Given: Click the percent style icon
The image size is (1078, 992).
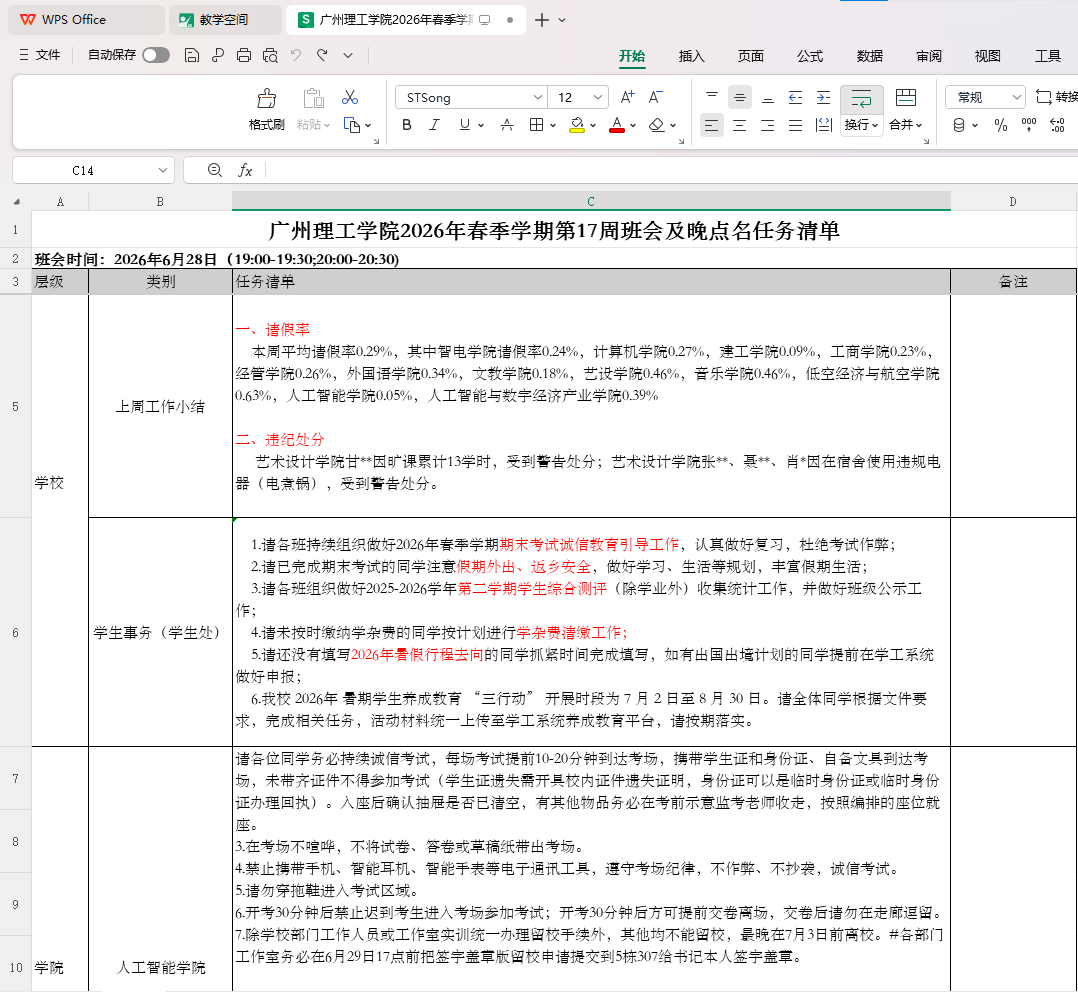Looking at the screenshot, I should pos(1000,125).
